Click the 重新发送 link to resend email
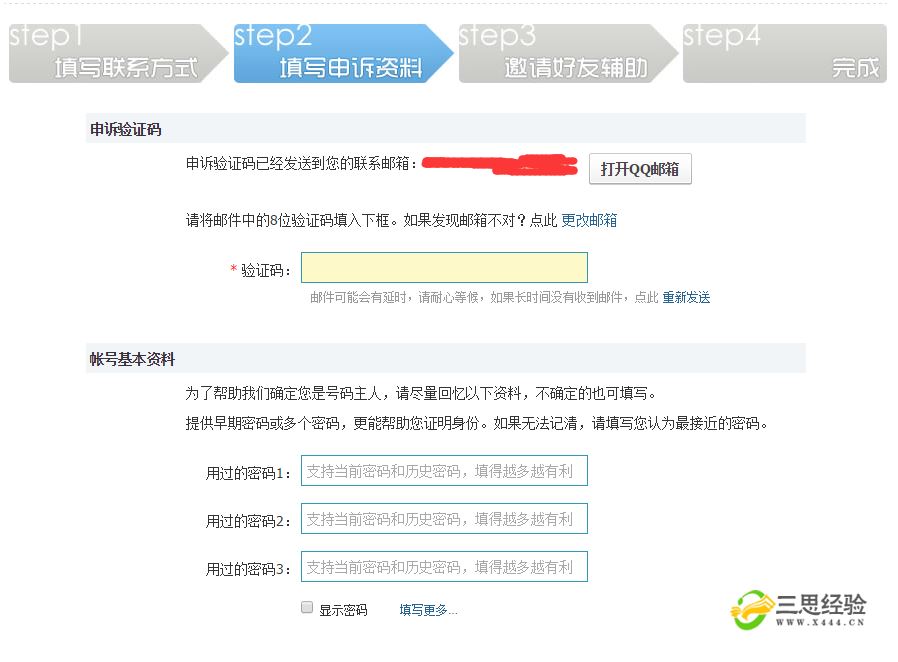 [686, 298]
